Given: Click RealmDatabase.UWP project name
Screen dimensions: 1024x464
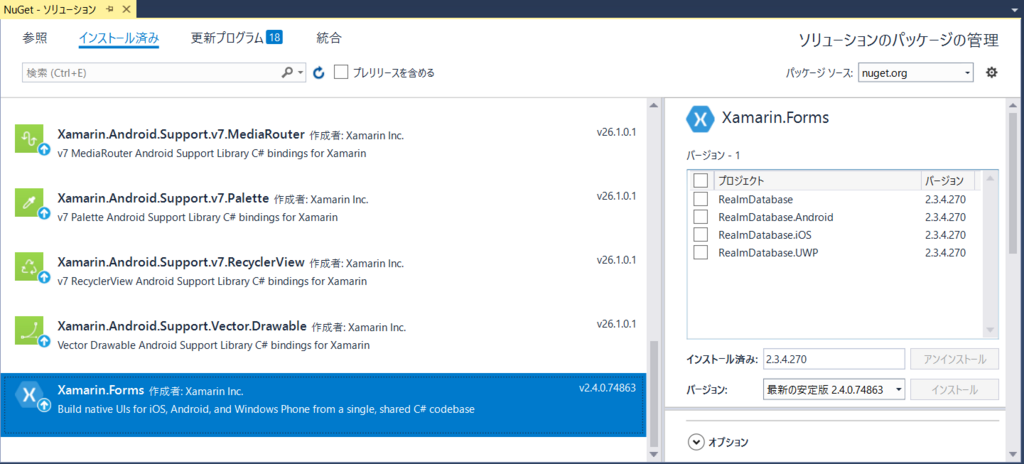Looking at the screenshot, I should pyautogui.click(x=768, y=253).
